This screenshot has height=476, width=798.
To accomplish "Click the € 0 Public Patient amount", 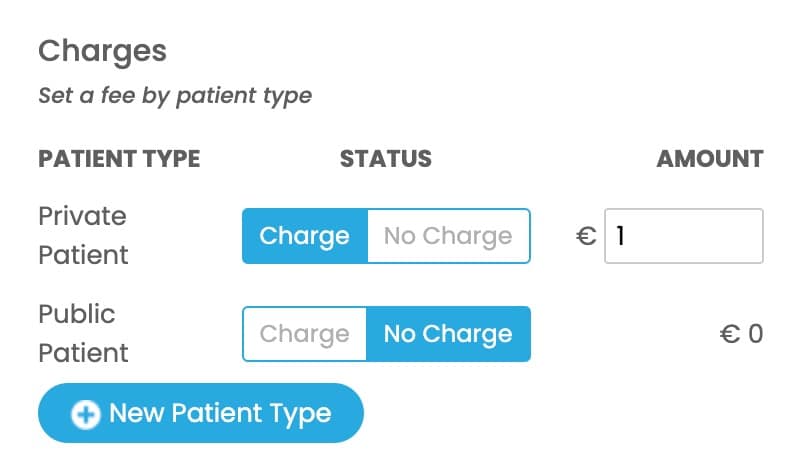I will [x=741, y=334].
